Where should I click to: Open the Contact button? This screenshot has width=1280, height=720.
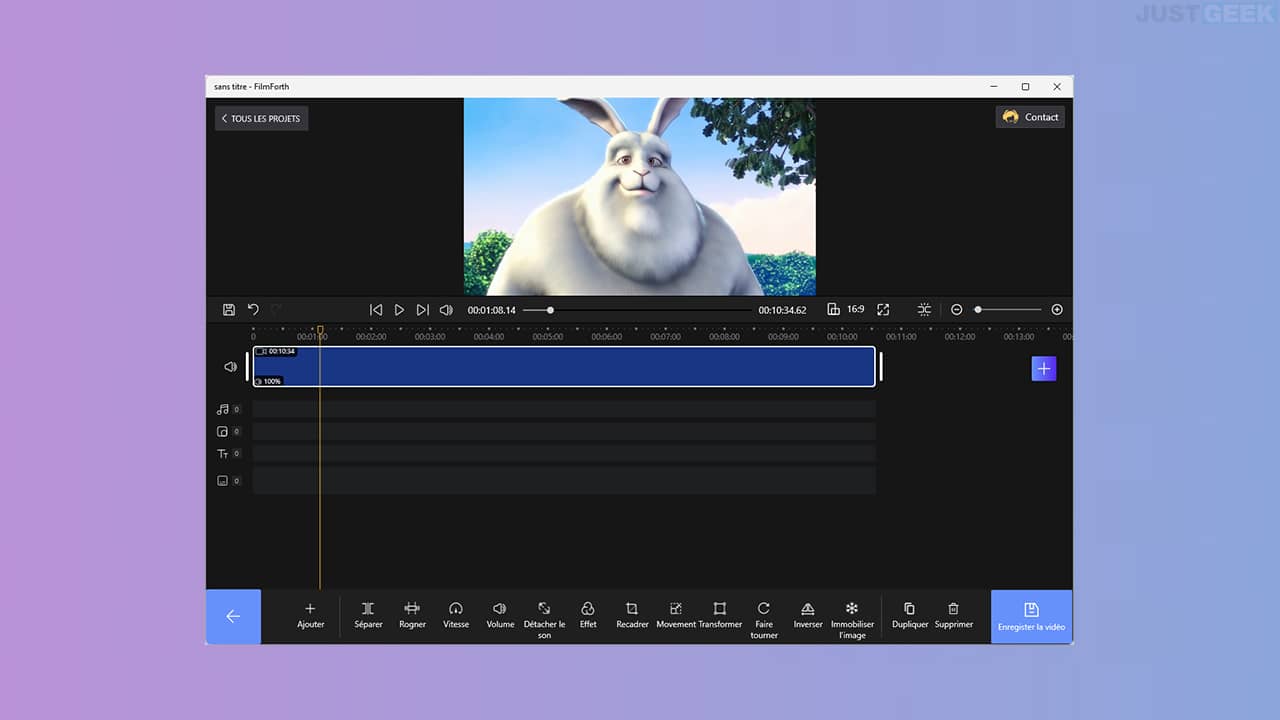point(1030,117)
